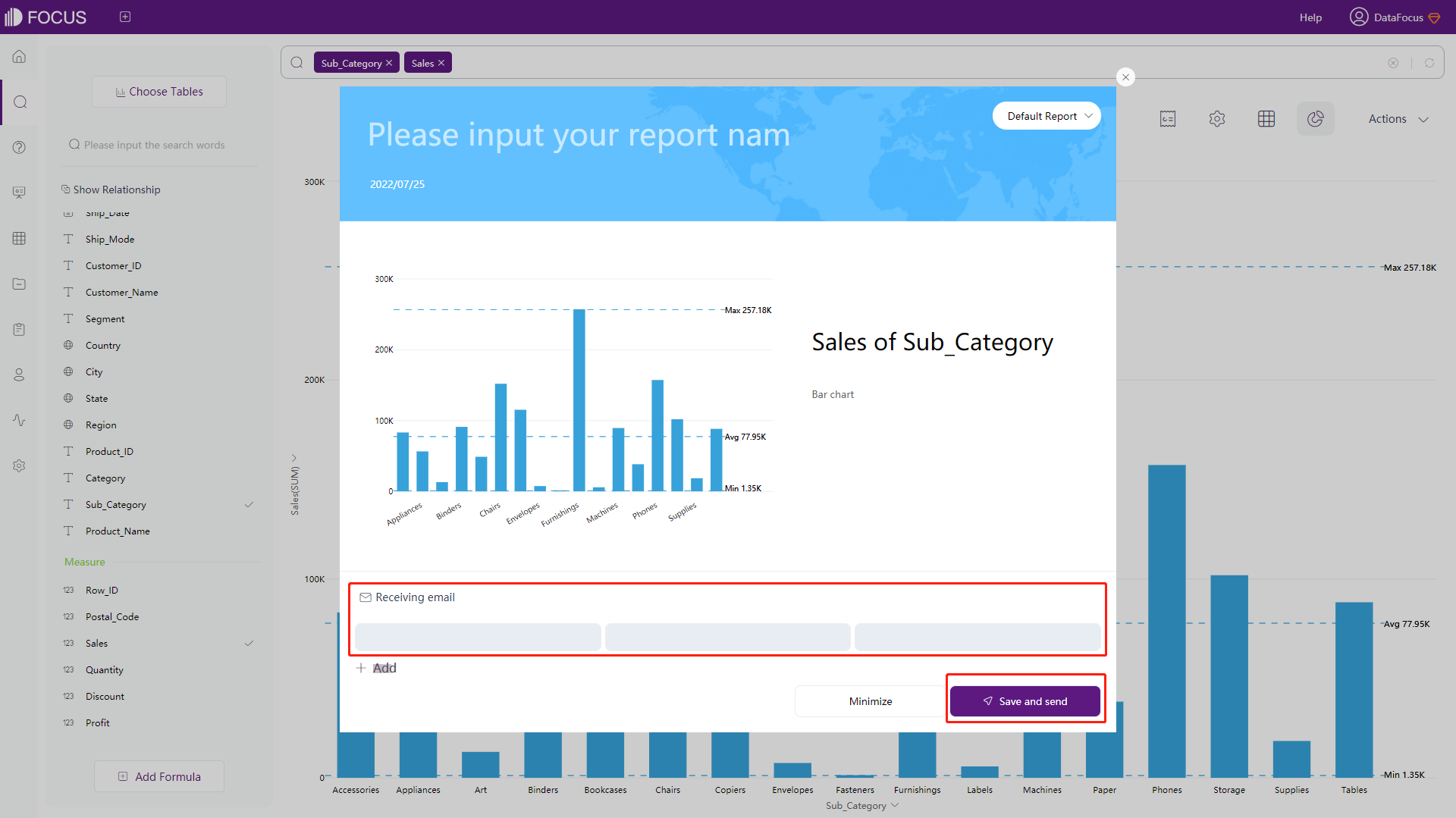Open the question-mark help icon in sidebar

point(20,148)
